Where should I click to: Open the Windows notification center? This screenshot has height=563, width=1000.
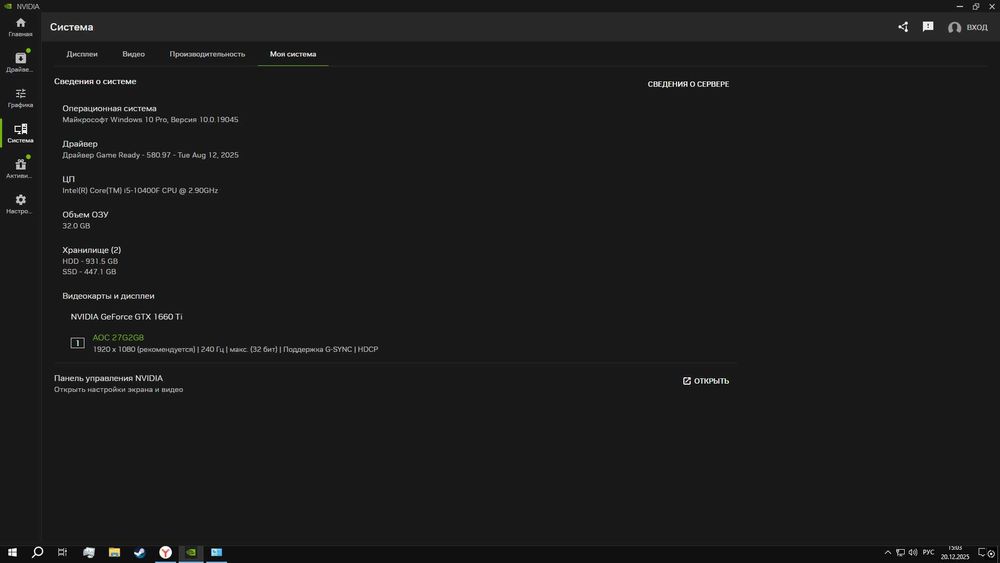coord(982,552)
